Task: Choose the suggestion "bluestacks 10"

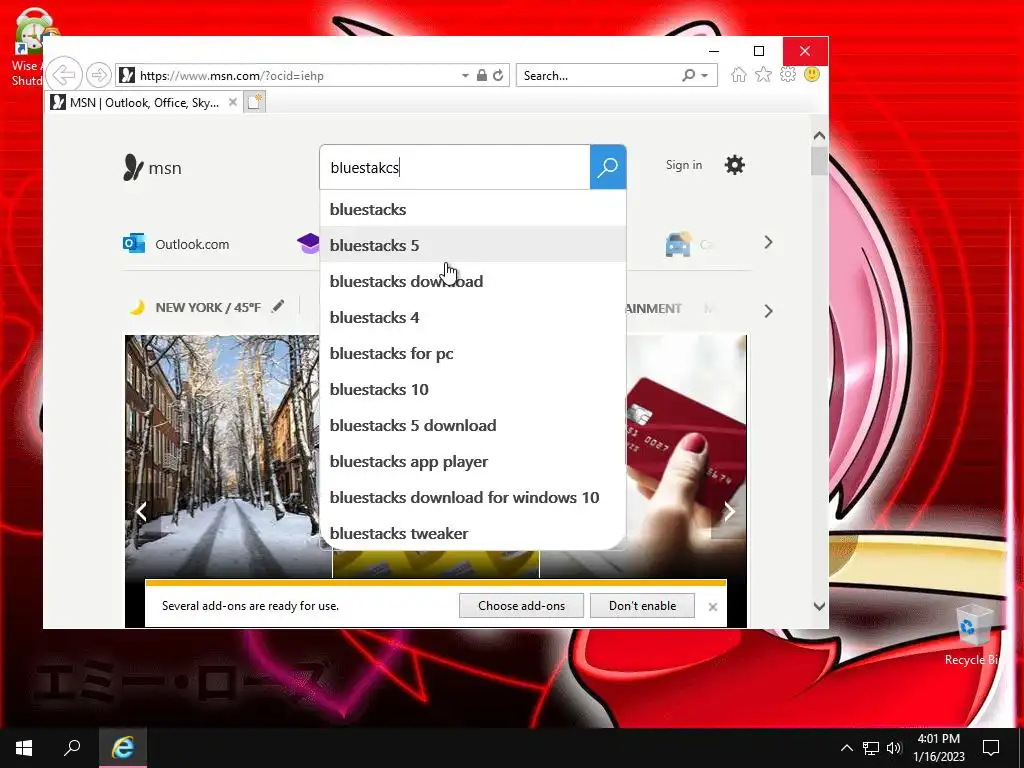Action: [473, 389]
